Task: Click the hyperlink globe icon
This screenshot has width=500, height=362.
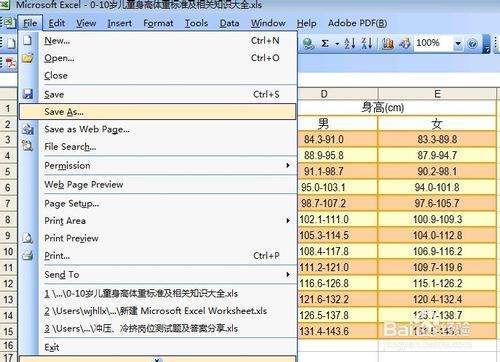Action: point(308,44)
